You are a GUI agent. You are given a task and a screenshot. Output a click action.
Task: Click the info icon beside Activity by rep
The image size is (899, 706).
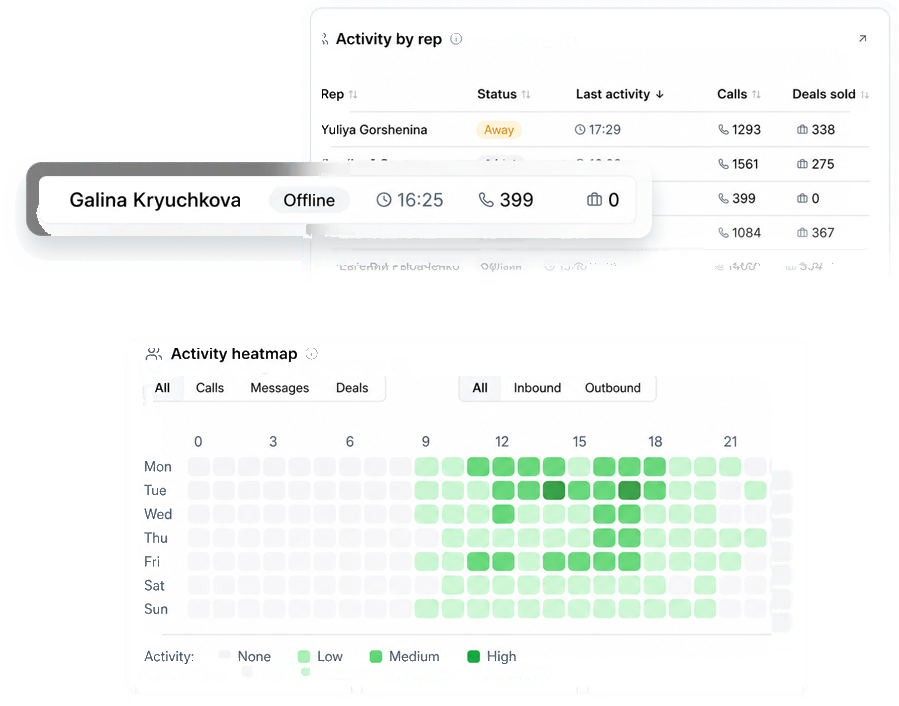pyautogui.click(x=456, y=39)
